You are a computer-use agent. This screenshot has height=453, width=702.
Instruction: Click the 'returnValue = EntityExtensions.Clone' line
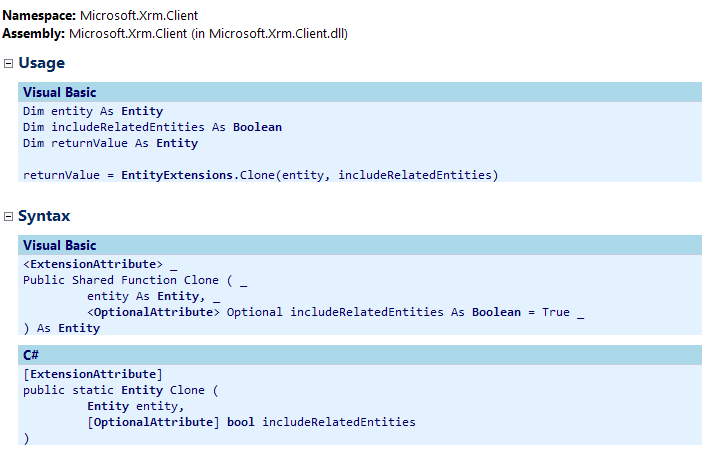point(261,175)
